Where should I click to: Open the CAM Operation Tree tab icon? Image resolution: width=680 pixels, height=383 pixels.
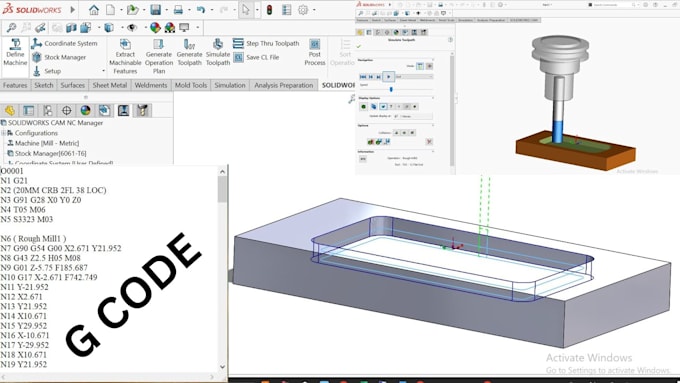(124, 111)
